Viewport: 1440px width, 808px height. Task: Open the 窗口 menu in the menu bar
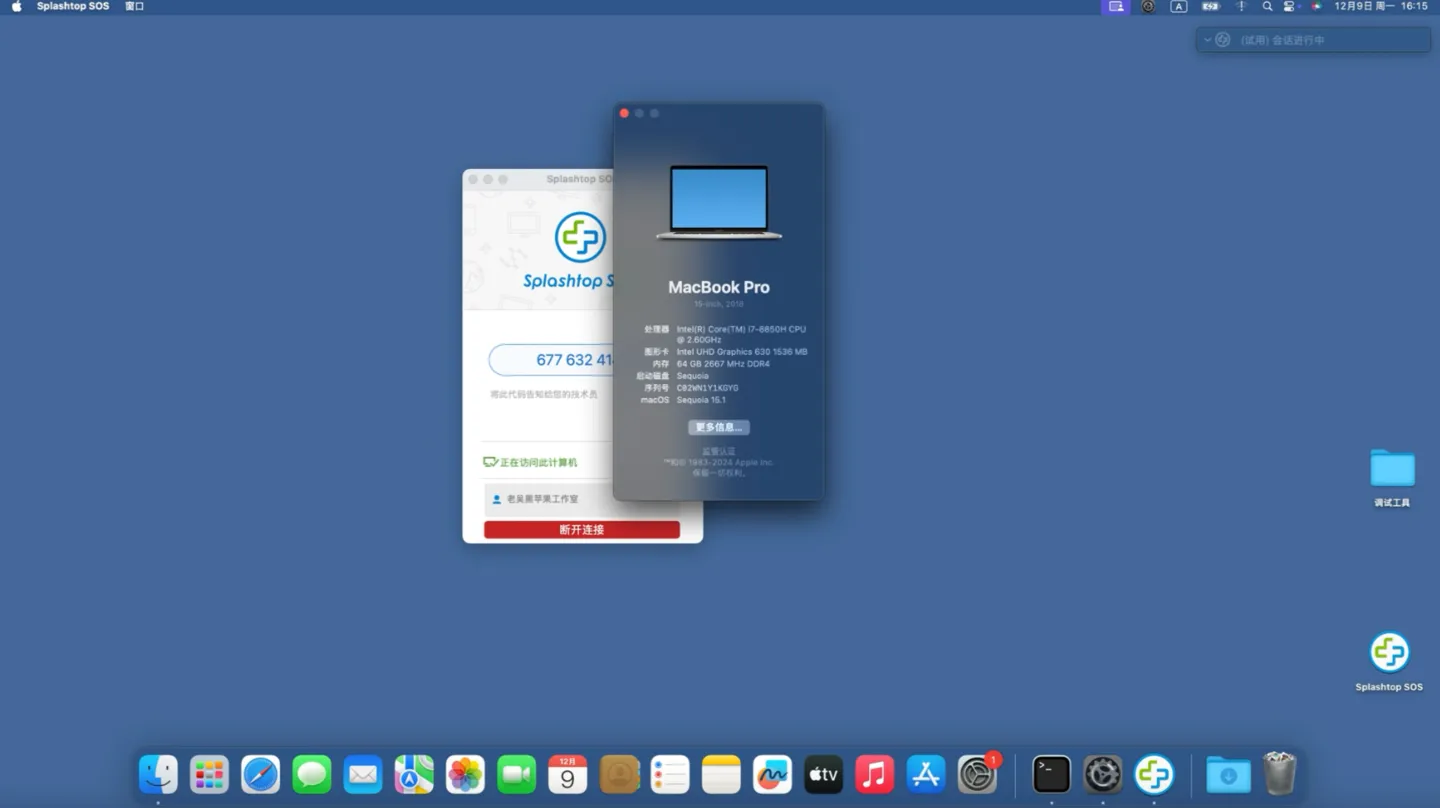coord(134,6)
